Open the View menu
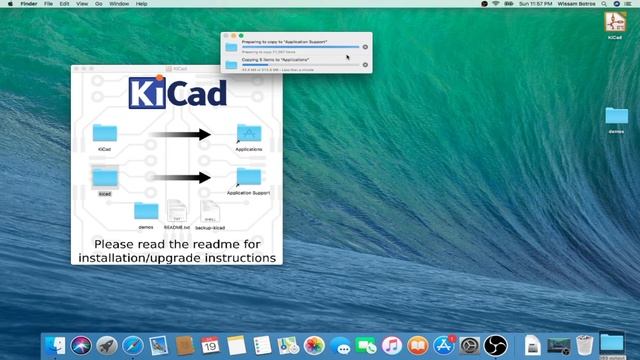The image size is (640, 360). pyautogui.click(x=82, y=4)
